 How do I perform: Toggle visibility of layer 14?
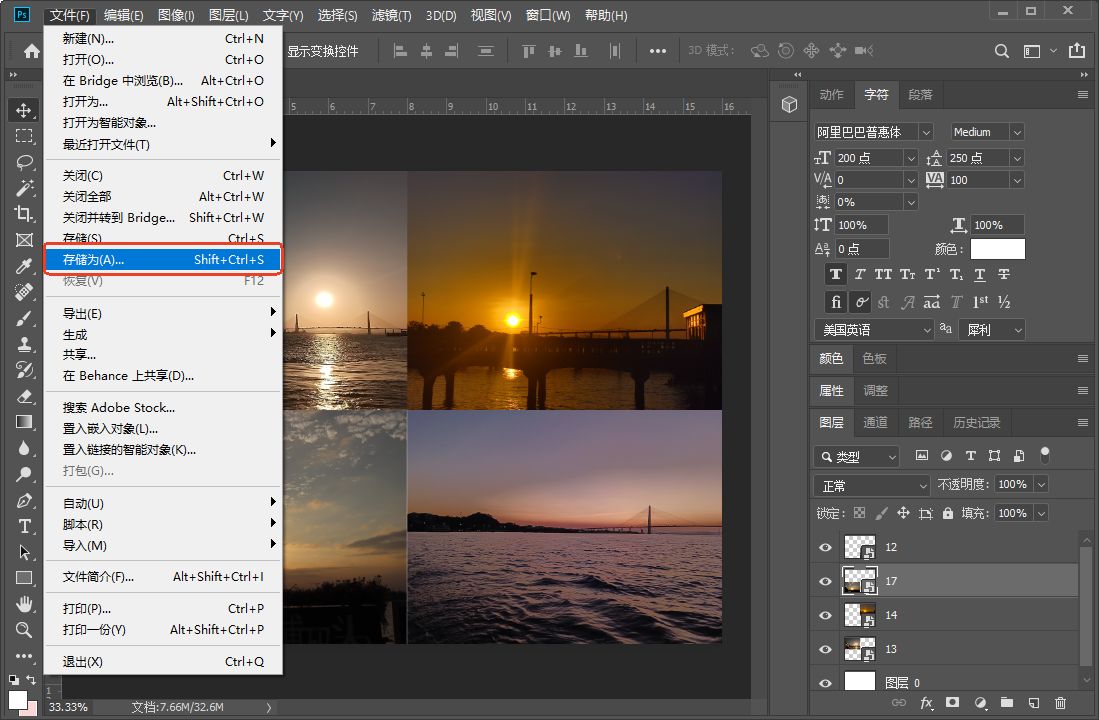click(x=826, y=616)
